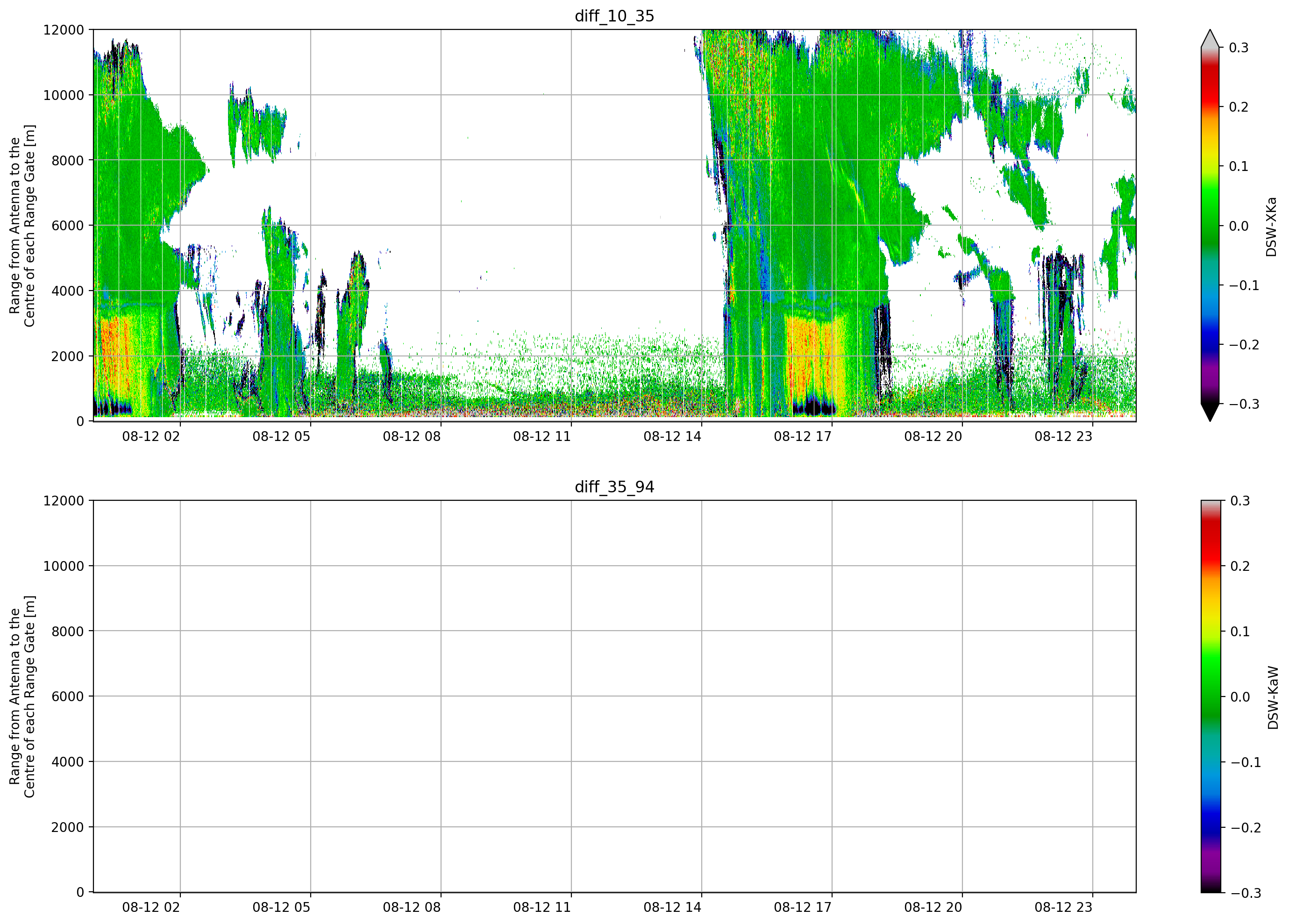Click the diff_35_94 plot title

click(x=614, y=487)
